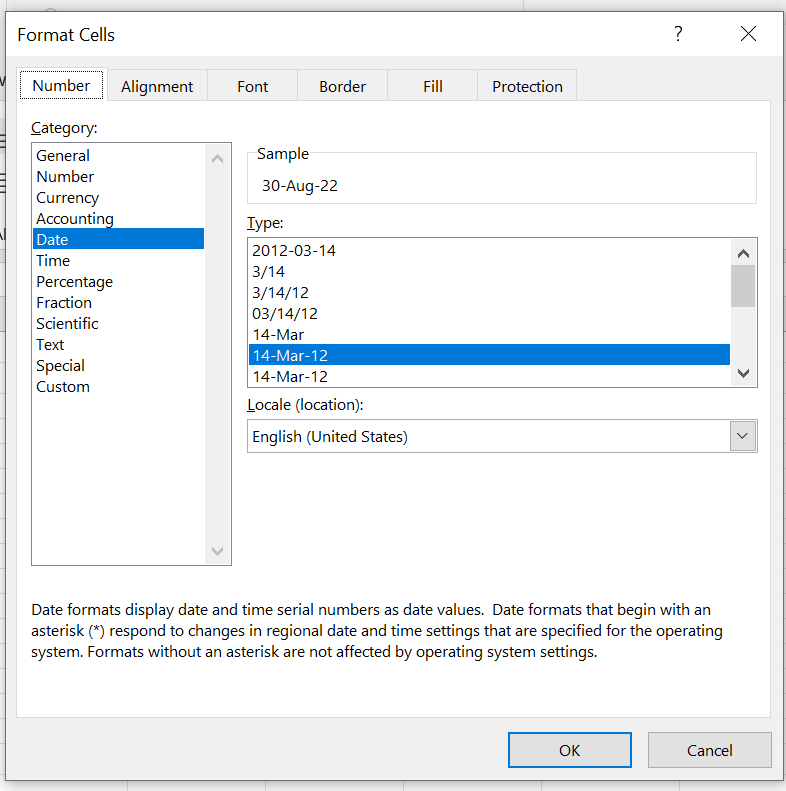Choose the Currency category
The image size is (786, 791).
coord(67,198)
